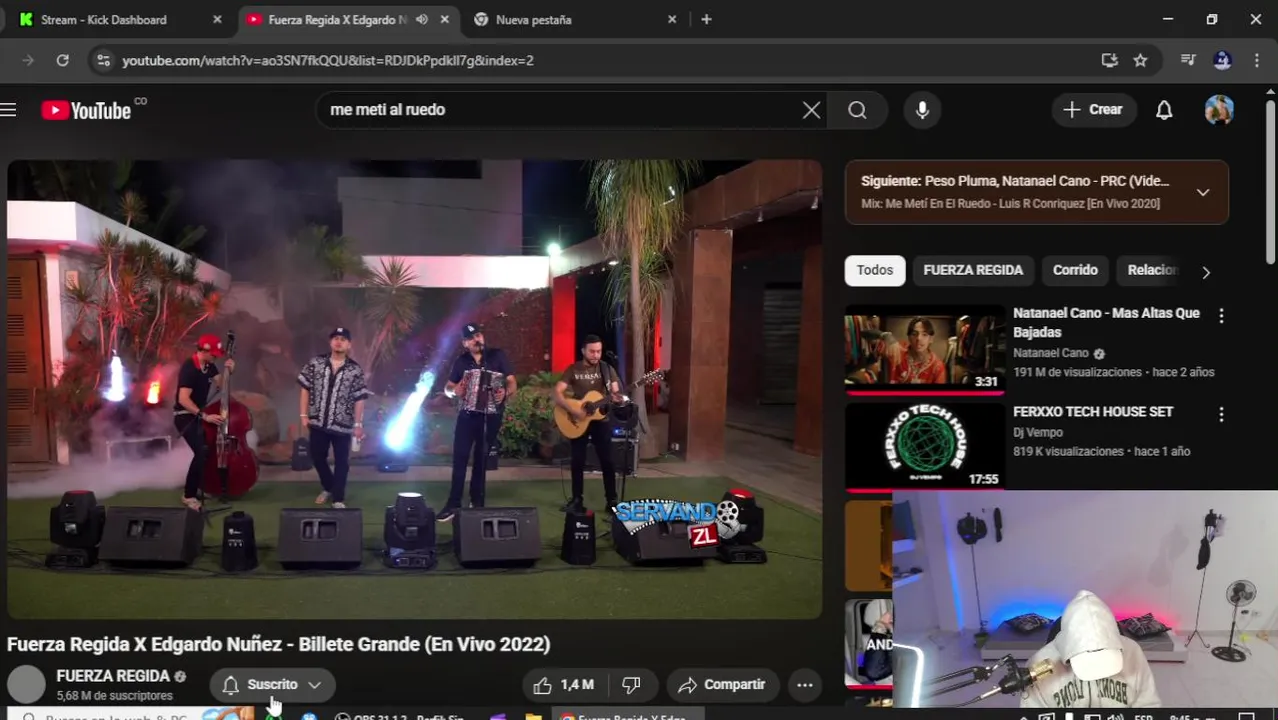Open YouTube notifications bell
This screenshot has height=720, width=1278.
tap(1164, 110)
